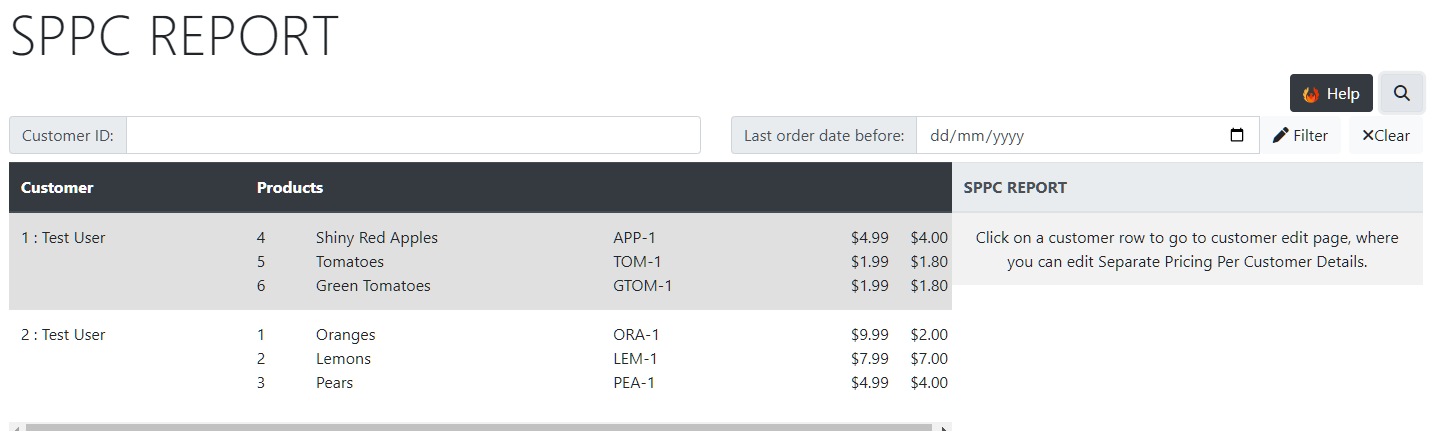The height and width of the screenshot is (431, 1434).
Task: Click the SPPC REPORT info panel header
Action: pyautogui.click(x=1187, y=187)
